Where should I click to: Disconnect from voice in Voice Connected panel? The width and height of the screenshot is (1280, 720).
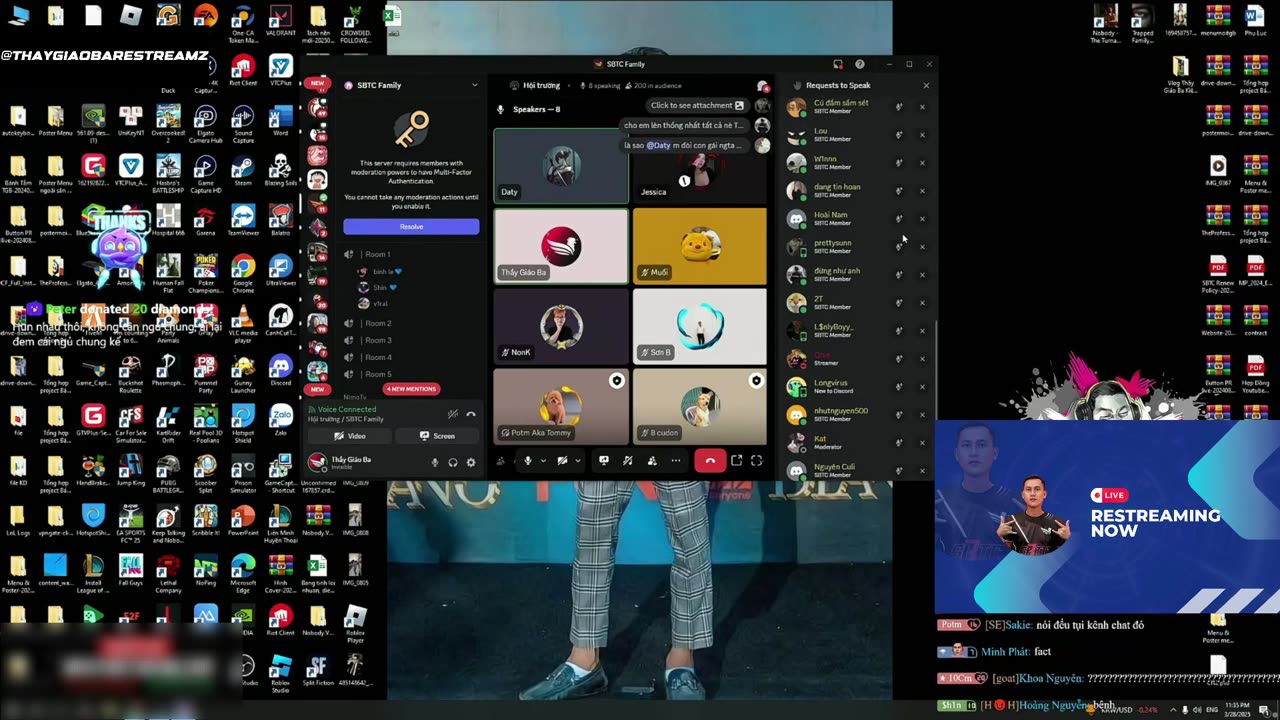pos(471,414)
